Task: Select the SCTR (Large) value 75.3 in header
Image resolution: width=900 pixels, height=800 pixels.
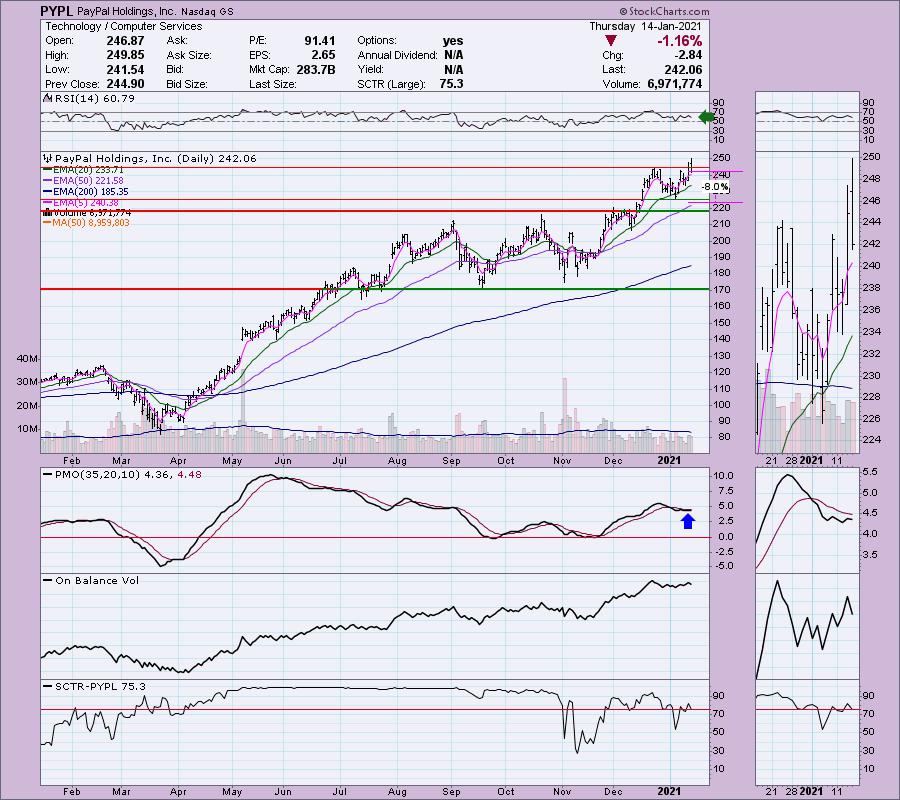Action: click(x=451, y=84)
